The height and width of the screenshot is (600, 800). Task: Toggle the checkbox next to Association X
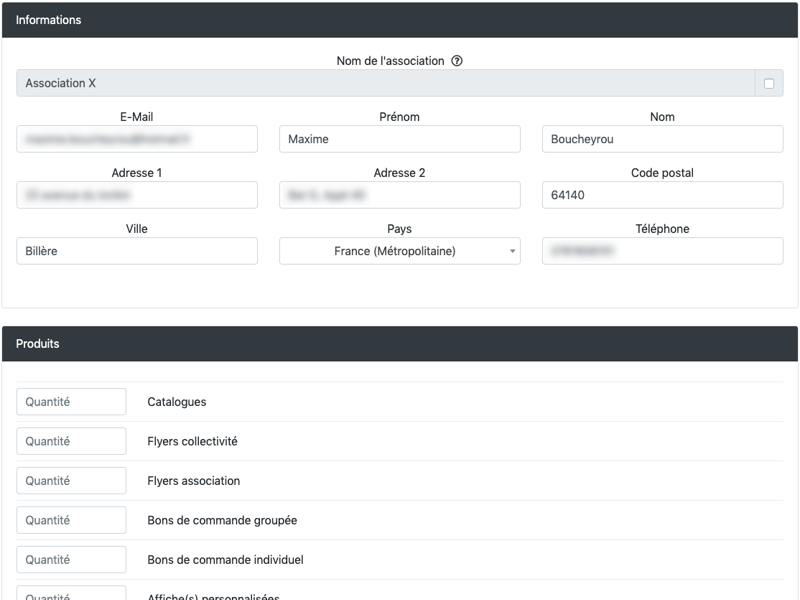[769, 84]
